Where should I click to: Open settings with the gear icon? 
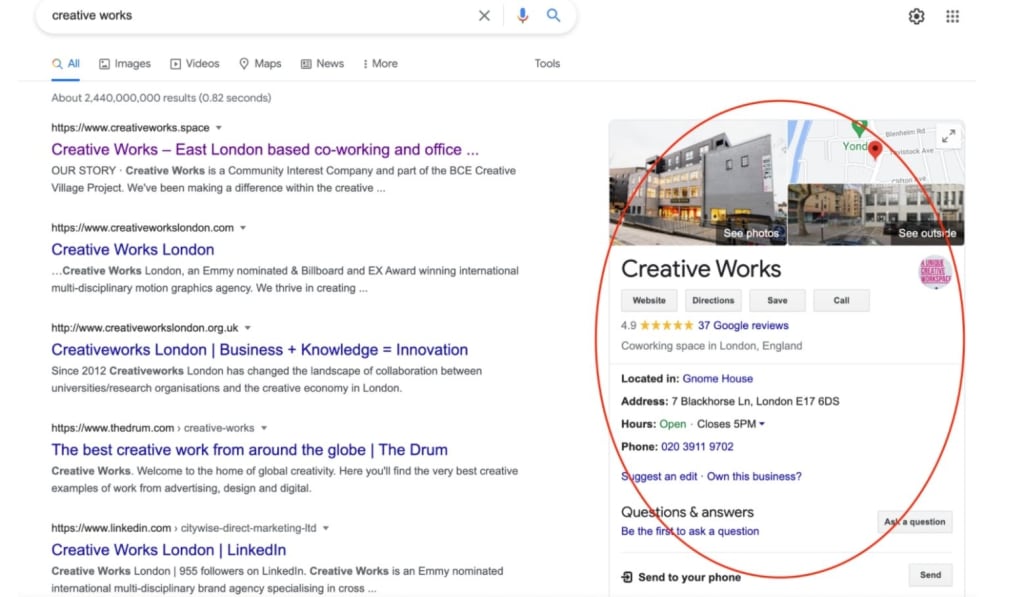(916, 16)
